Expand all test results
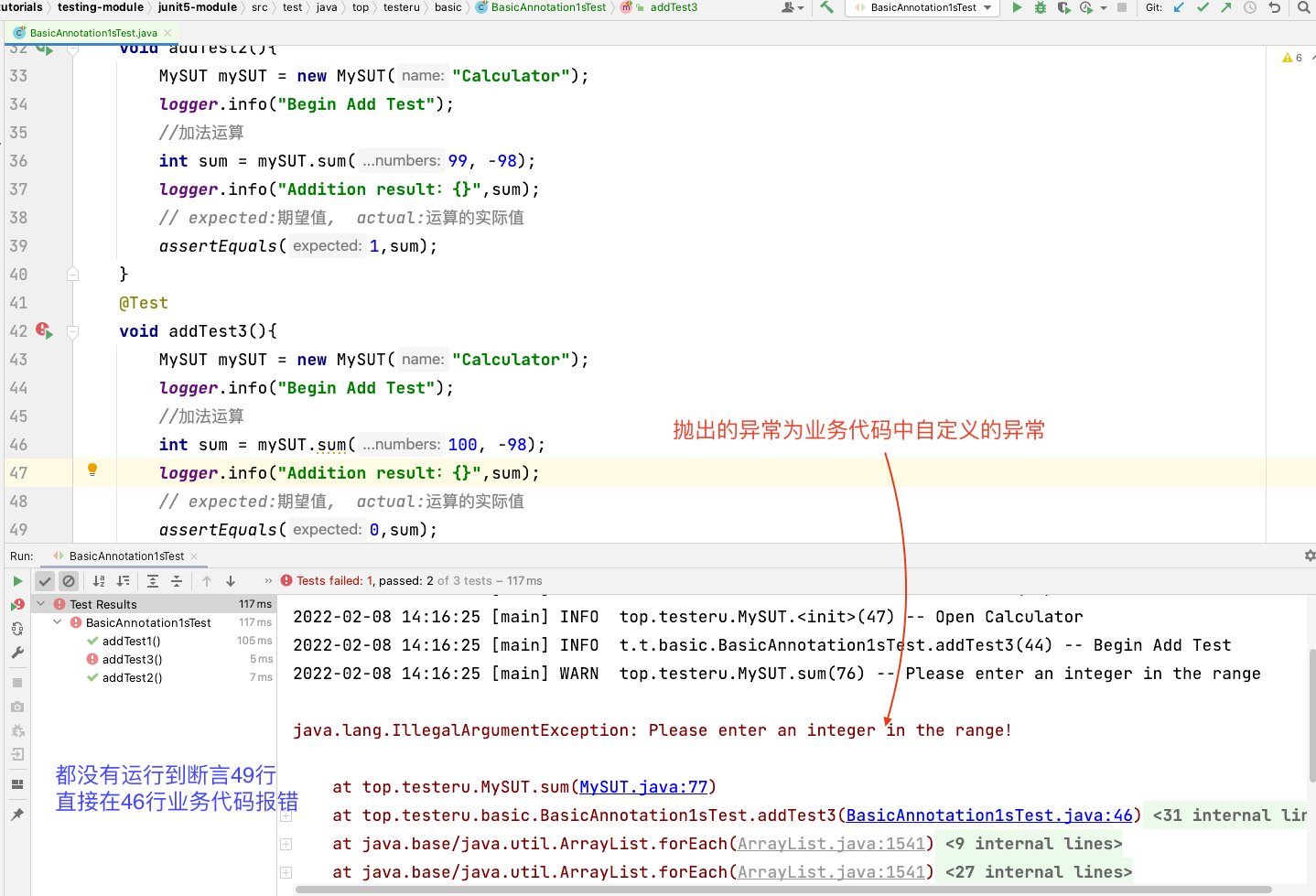This screenshot has width=1316, height=896. (153, 581)
